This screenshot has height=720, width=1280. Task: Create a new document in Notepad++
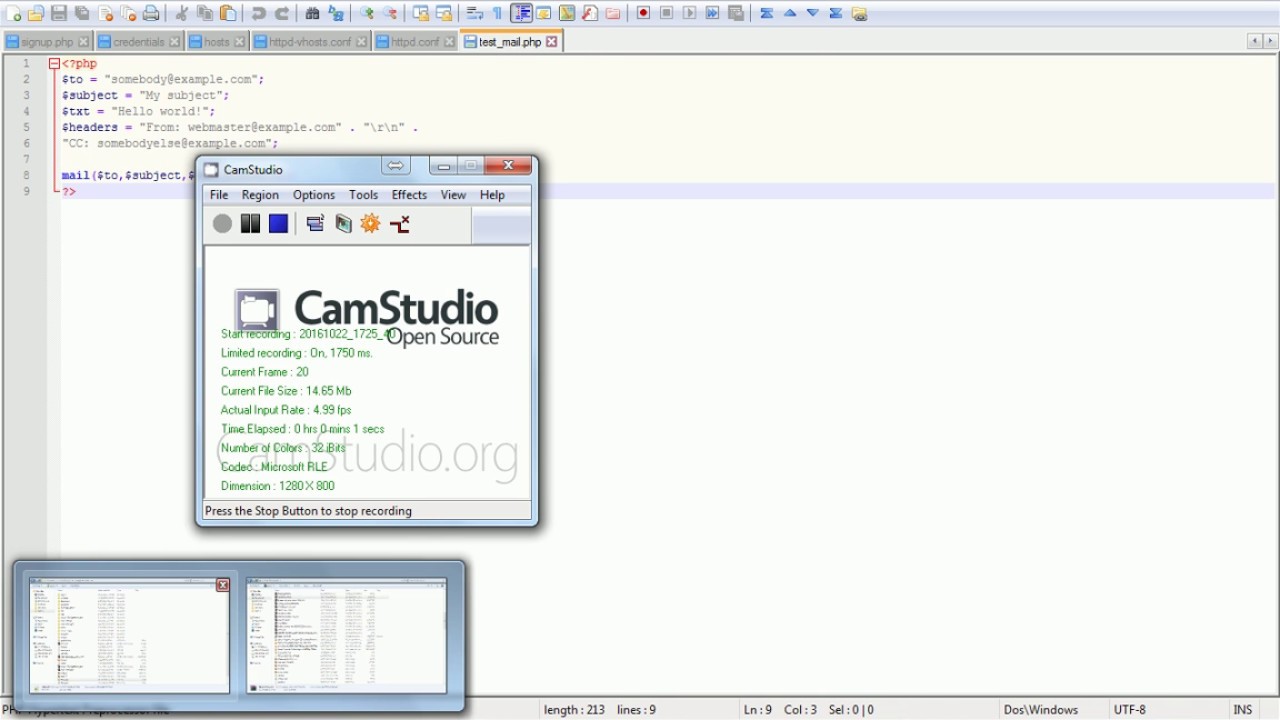pos(13,14)
